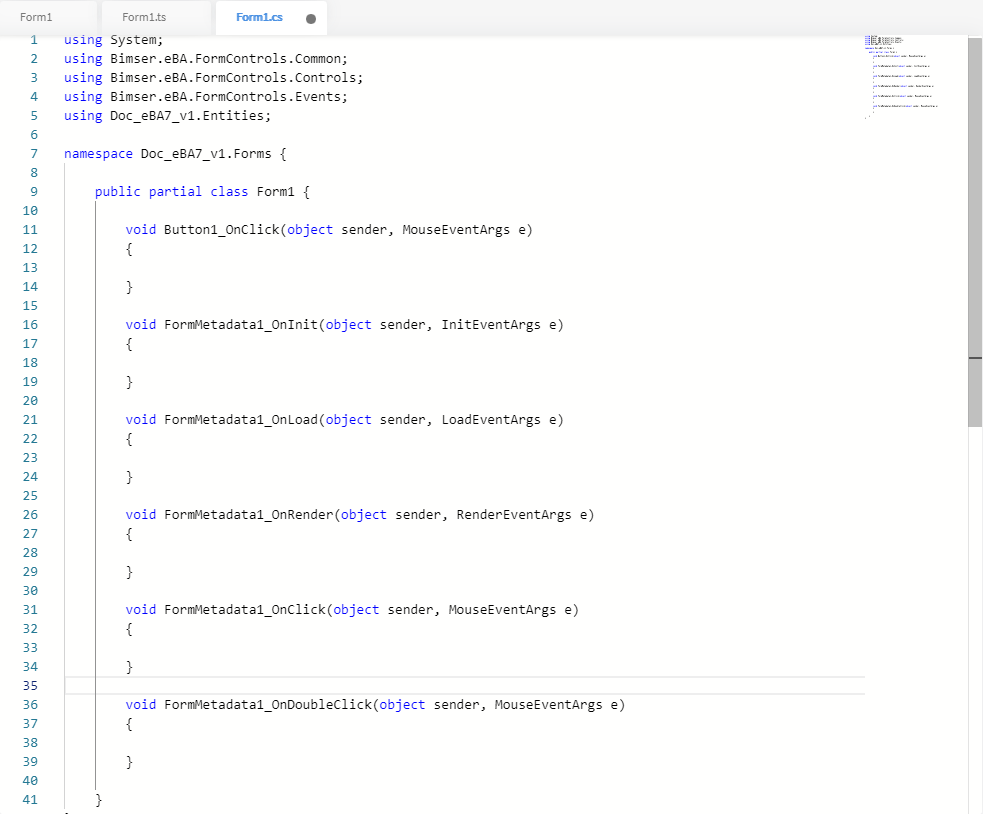The height and width of the screenshot is (814, 983).
Task: Click the 'partial' keyword in class declaration
Action: click(175, 191)
